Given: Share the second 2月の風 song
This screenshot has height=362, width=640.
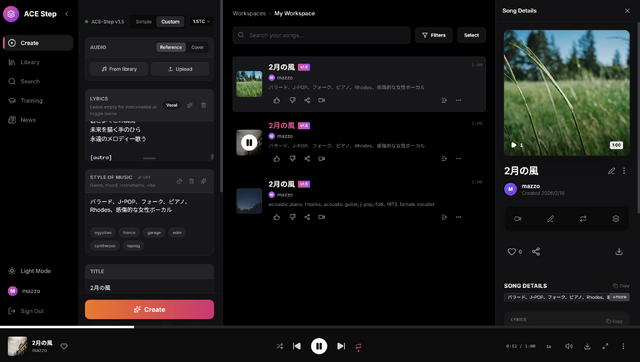Looking at the screenshot, I should point(307,158).
